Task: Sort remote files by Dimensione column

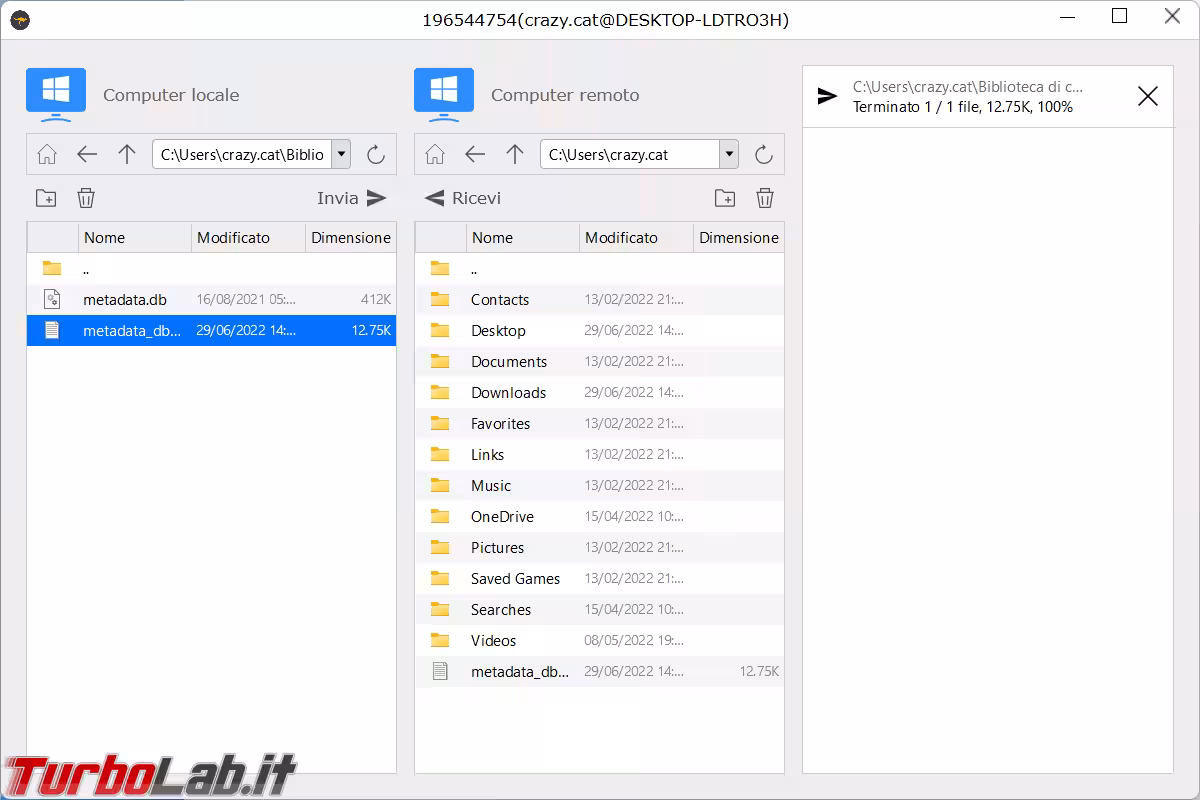Action: pyautogui.click(x=738, y=238)
